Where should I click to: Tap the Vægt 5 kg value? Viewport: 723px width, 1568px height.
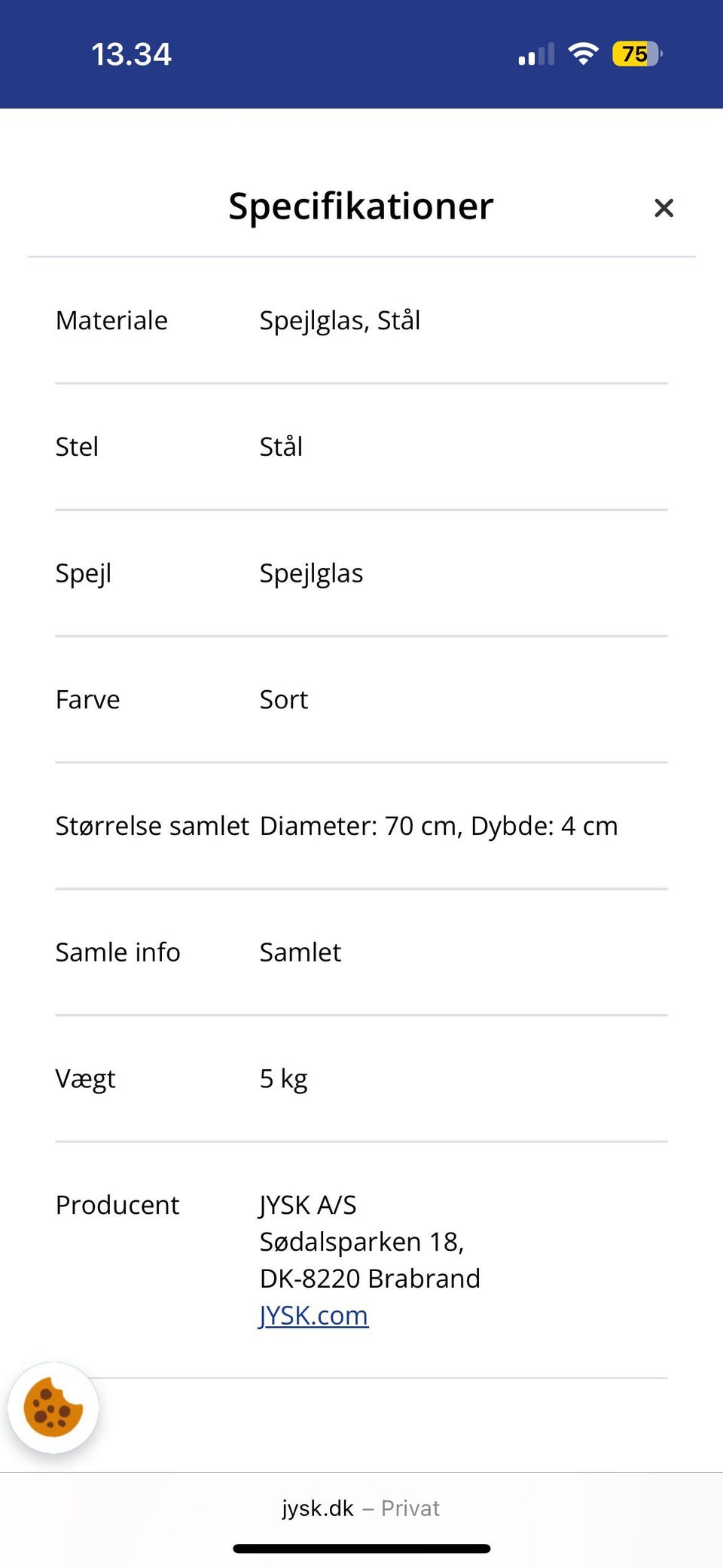point(284,1078)
